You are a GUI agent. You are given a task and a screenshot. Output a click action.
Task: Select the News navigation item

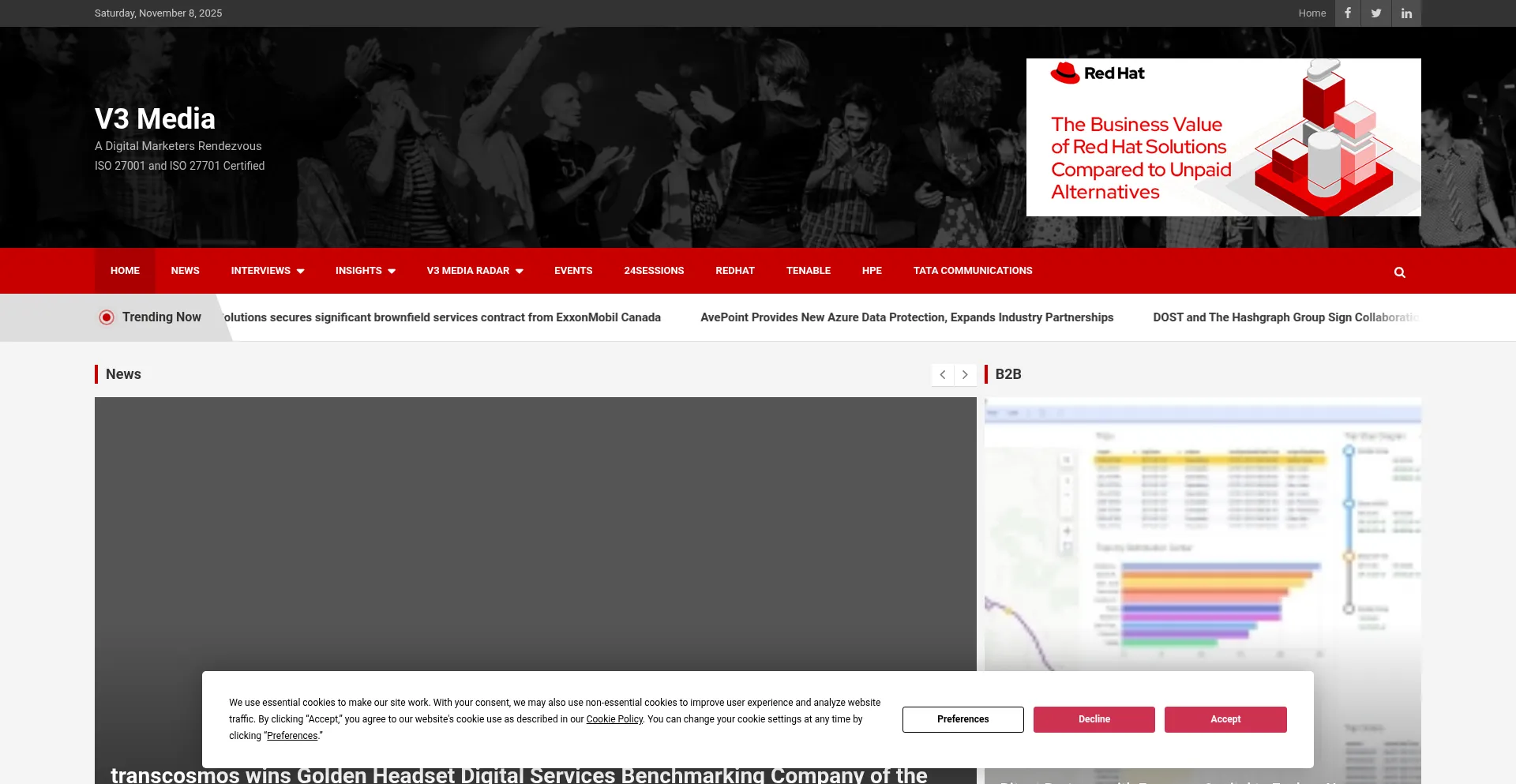(x=185, y=271)
